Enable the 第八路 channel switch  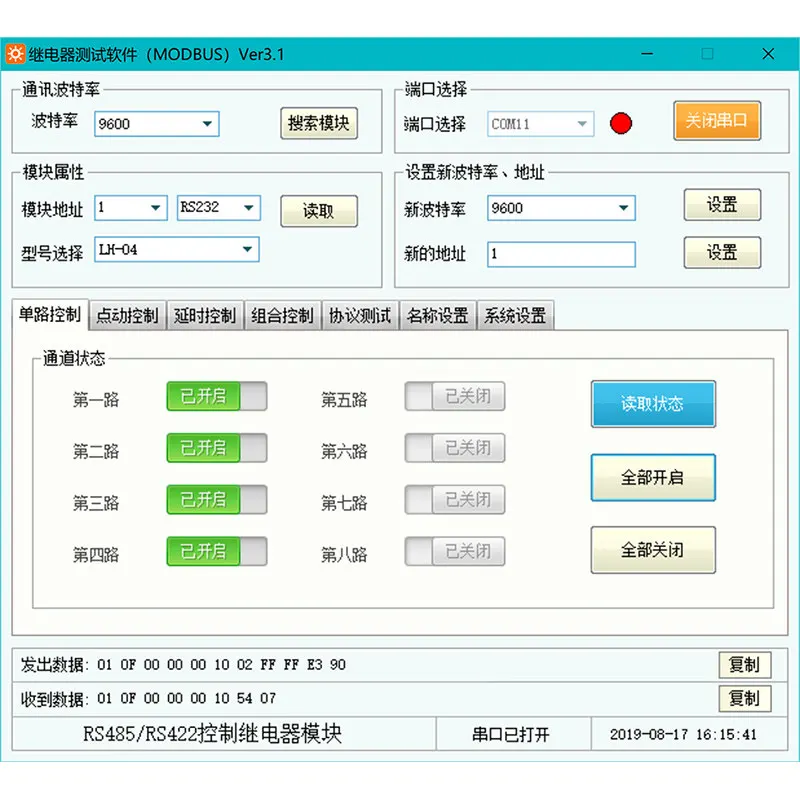455,551
